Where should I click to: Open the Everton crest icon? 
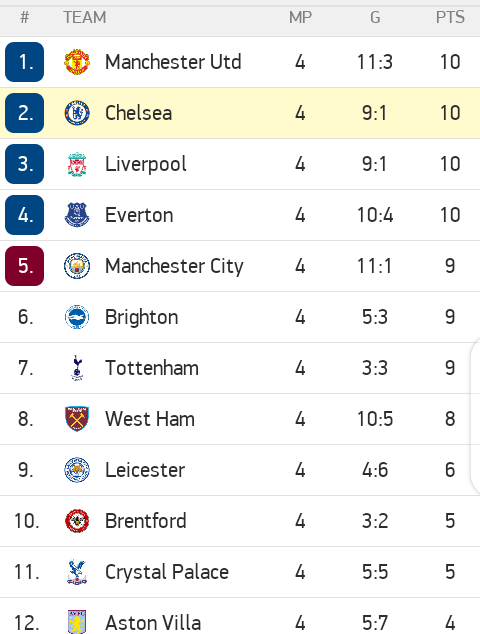pos(77,215)
